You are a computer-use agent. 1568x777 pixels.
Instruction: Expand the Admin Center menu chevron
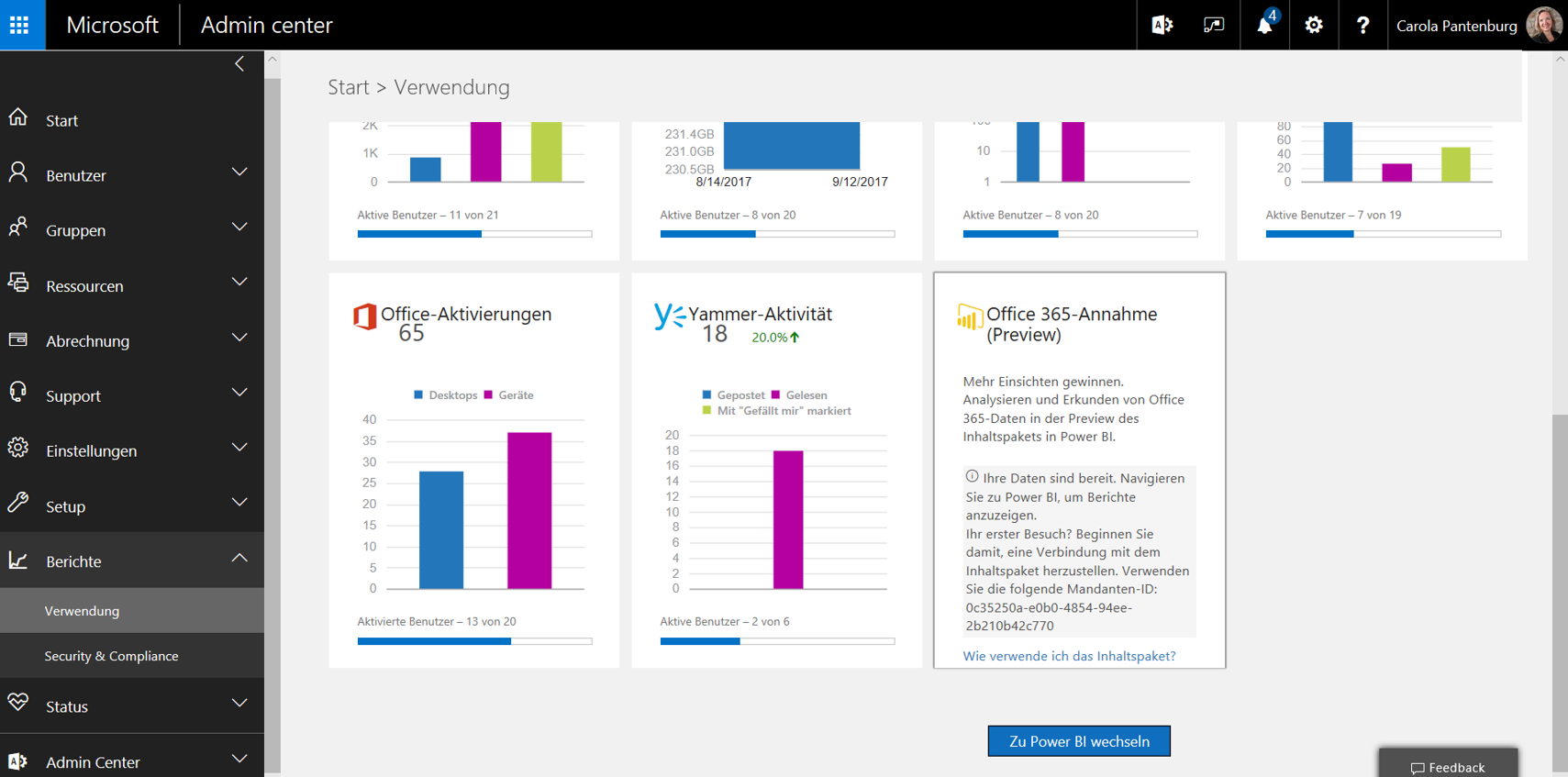pos(239,759)
